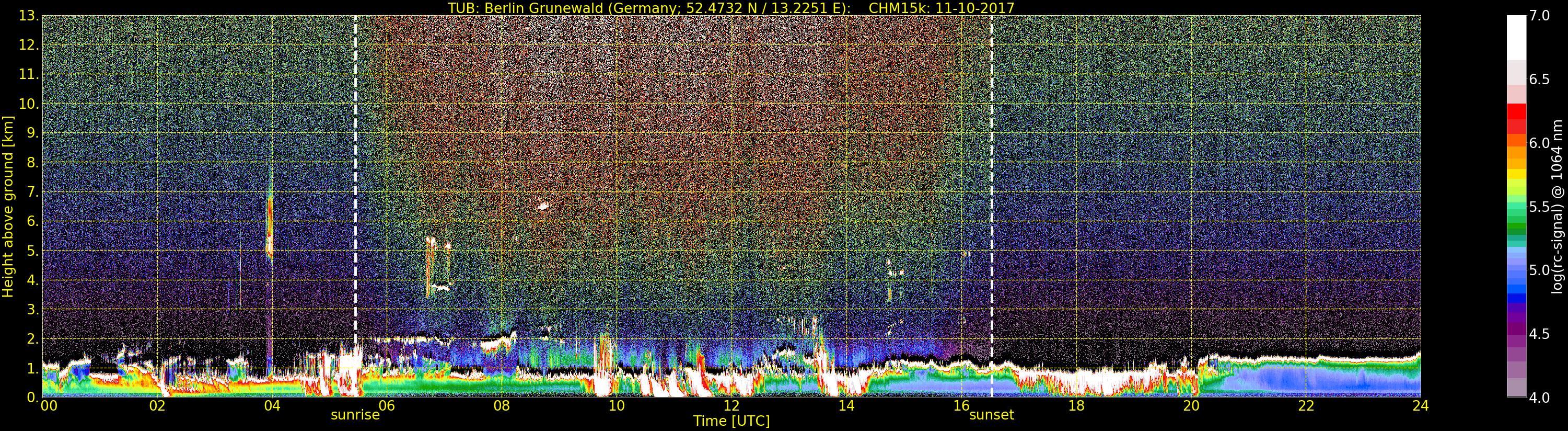Screen dimensions: 1568x431
Task: Select the "sunset" label below the axis
Action: pyautogui.click(x=992, y=415)
